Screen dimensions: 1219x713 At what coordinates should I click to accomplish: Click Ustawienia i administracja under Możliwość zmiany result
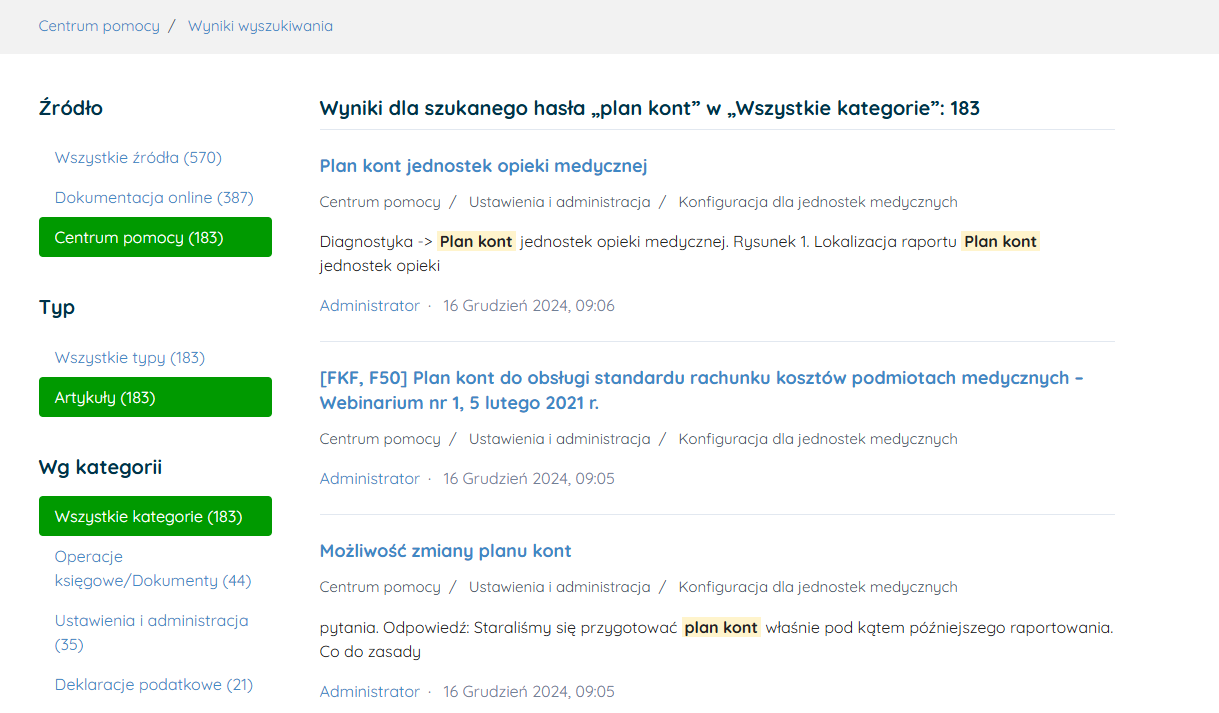point(559,586)
